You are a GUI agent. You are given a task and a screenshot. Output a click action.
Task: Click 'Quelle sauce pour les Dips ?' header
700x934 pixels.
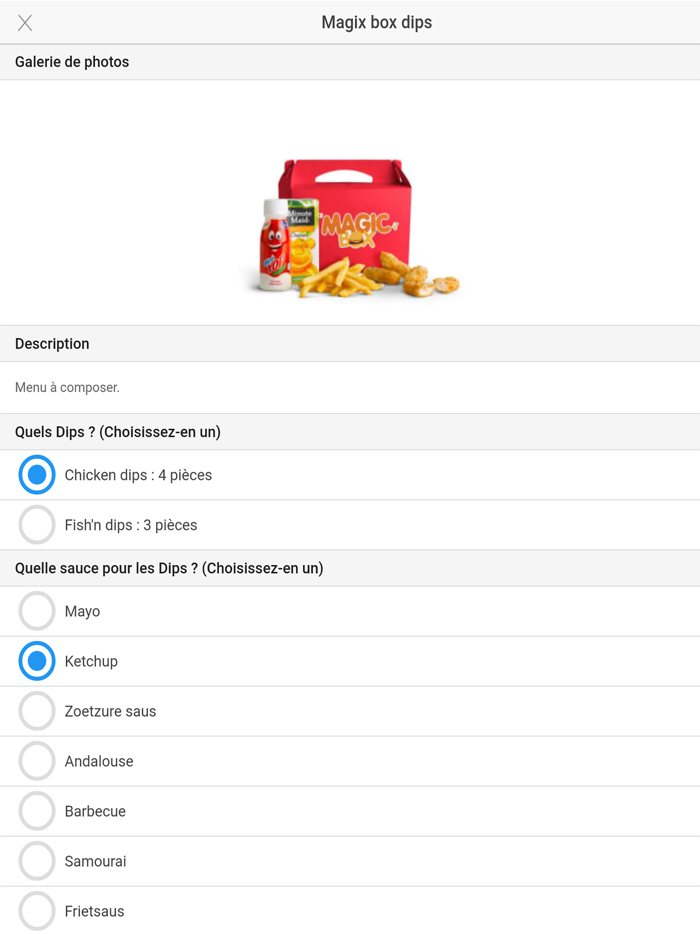click(169, 568)
